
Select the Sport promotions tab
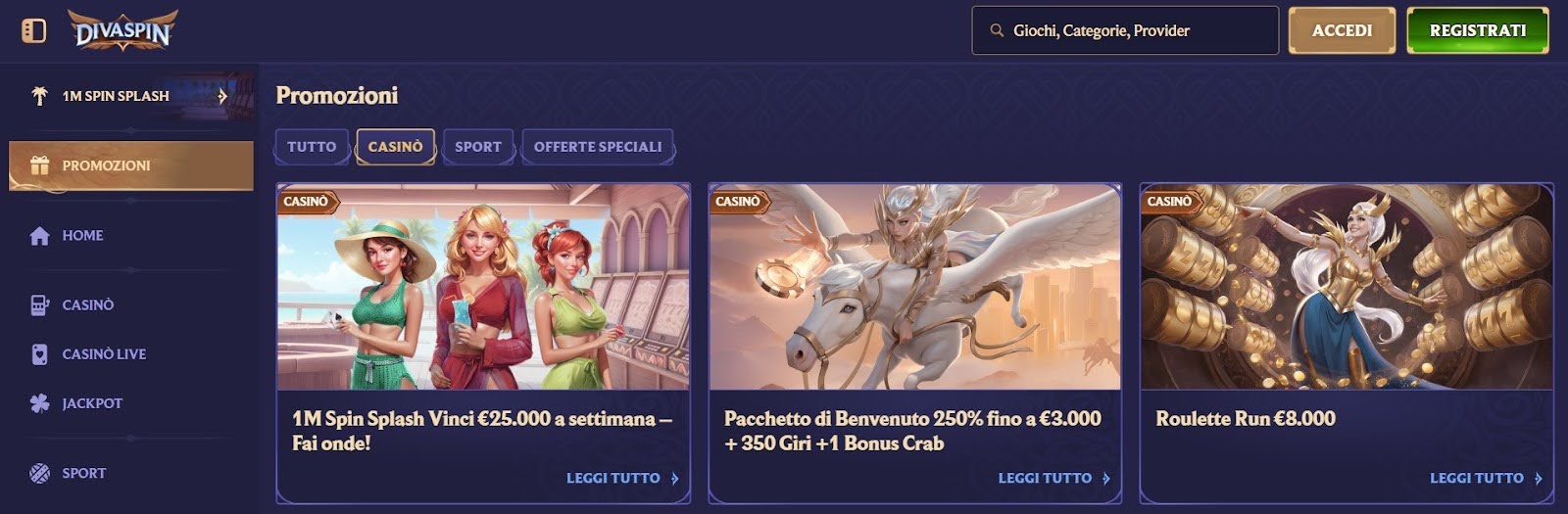(478, 147)
